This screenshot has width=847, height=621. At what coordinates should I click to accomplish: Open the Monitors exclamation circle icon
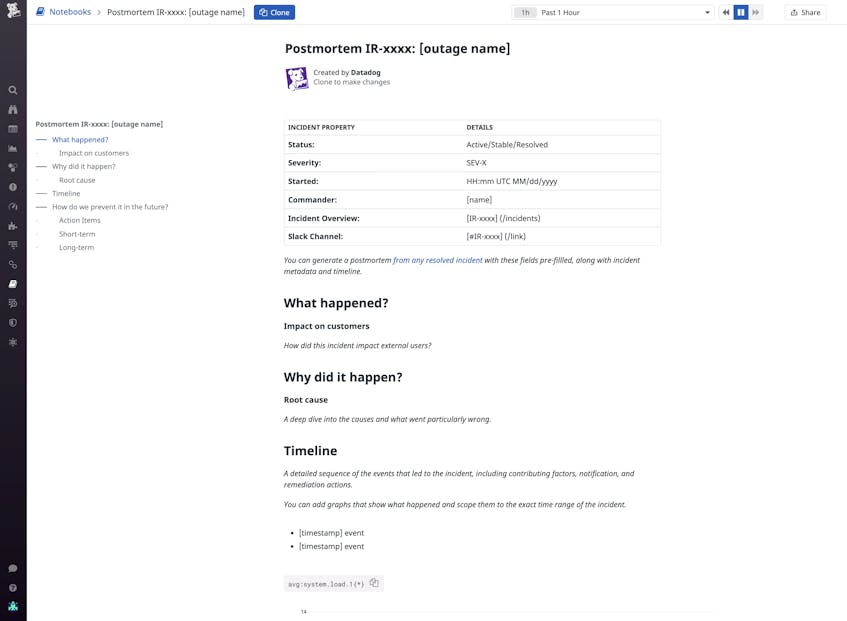(13, 187)
